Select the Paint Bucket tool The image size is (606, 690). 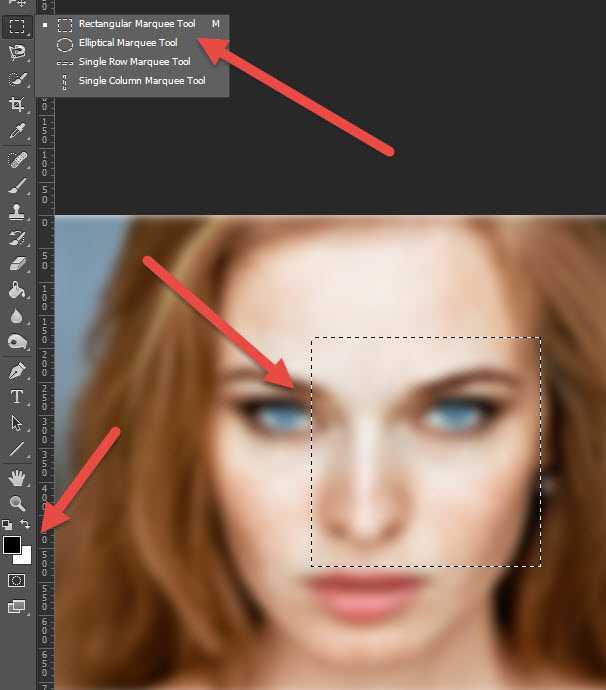(x=17, y=290)
